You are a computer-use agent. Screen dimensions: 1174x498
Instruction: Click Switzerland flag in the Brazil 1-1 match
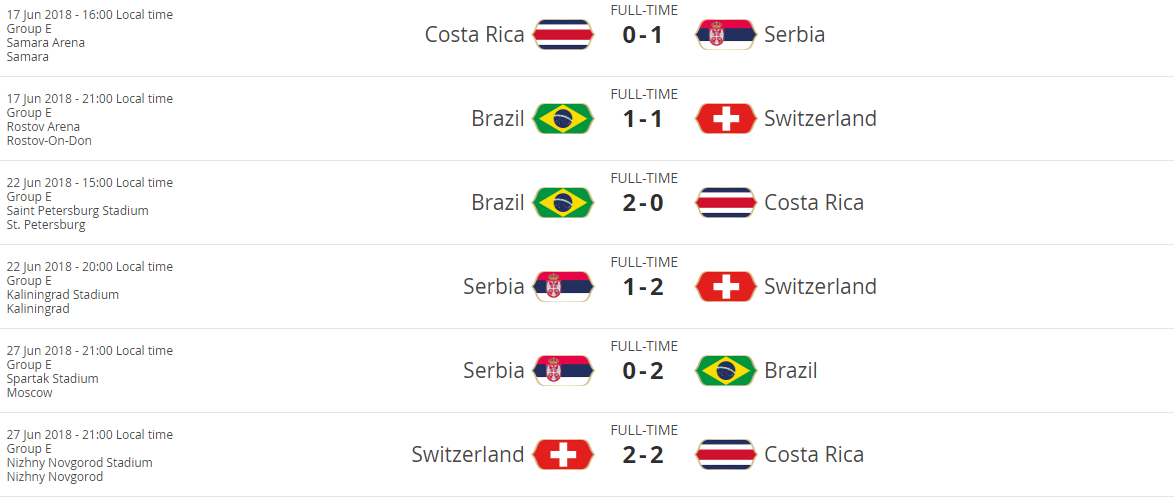(x=726, y=119)
